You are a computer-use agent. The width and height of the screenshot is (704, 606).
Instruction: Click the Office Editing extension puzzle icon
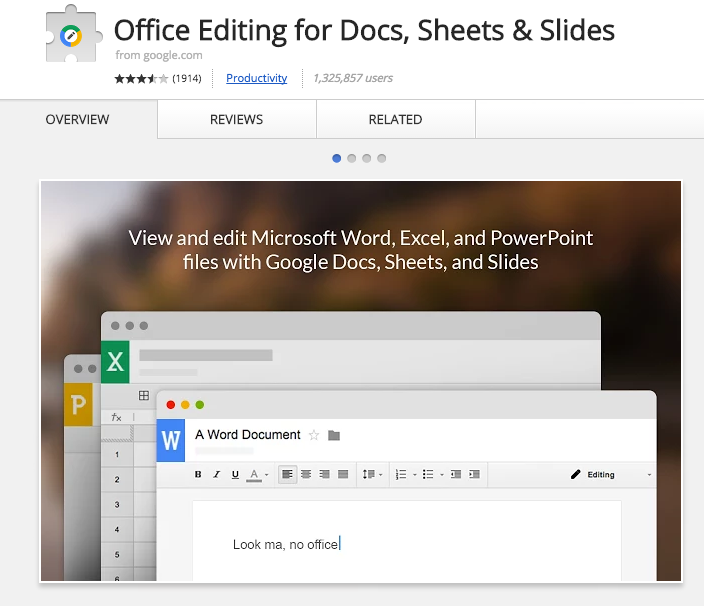coord(74,34)
